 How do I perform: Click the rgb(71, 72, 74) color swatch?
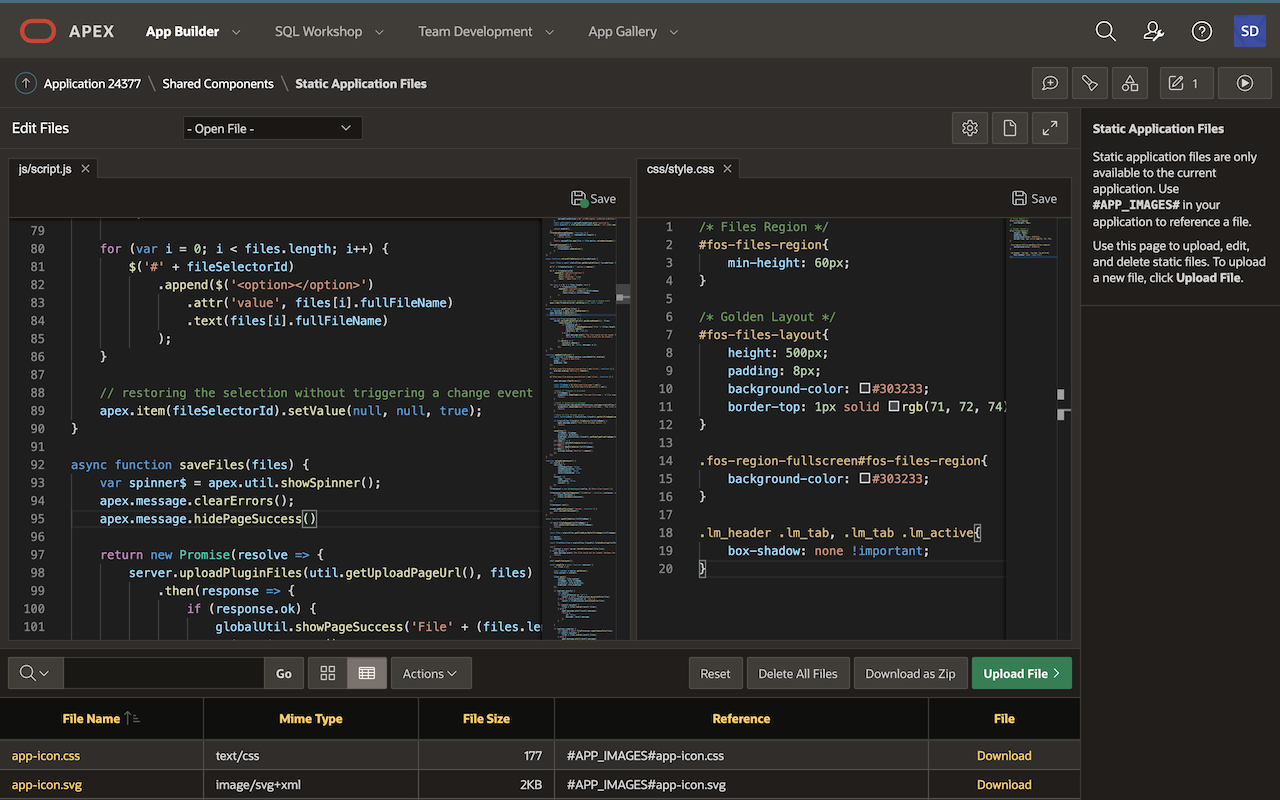pyautogui.click(x=894, y=407)
